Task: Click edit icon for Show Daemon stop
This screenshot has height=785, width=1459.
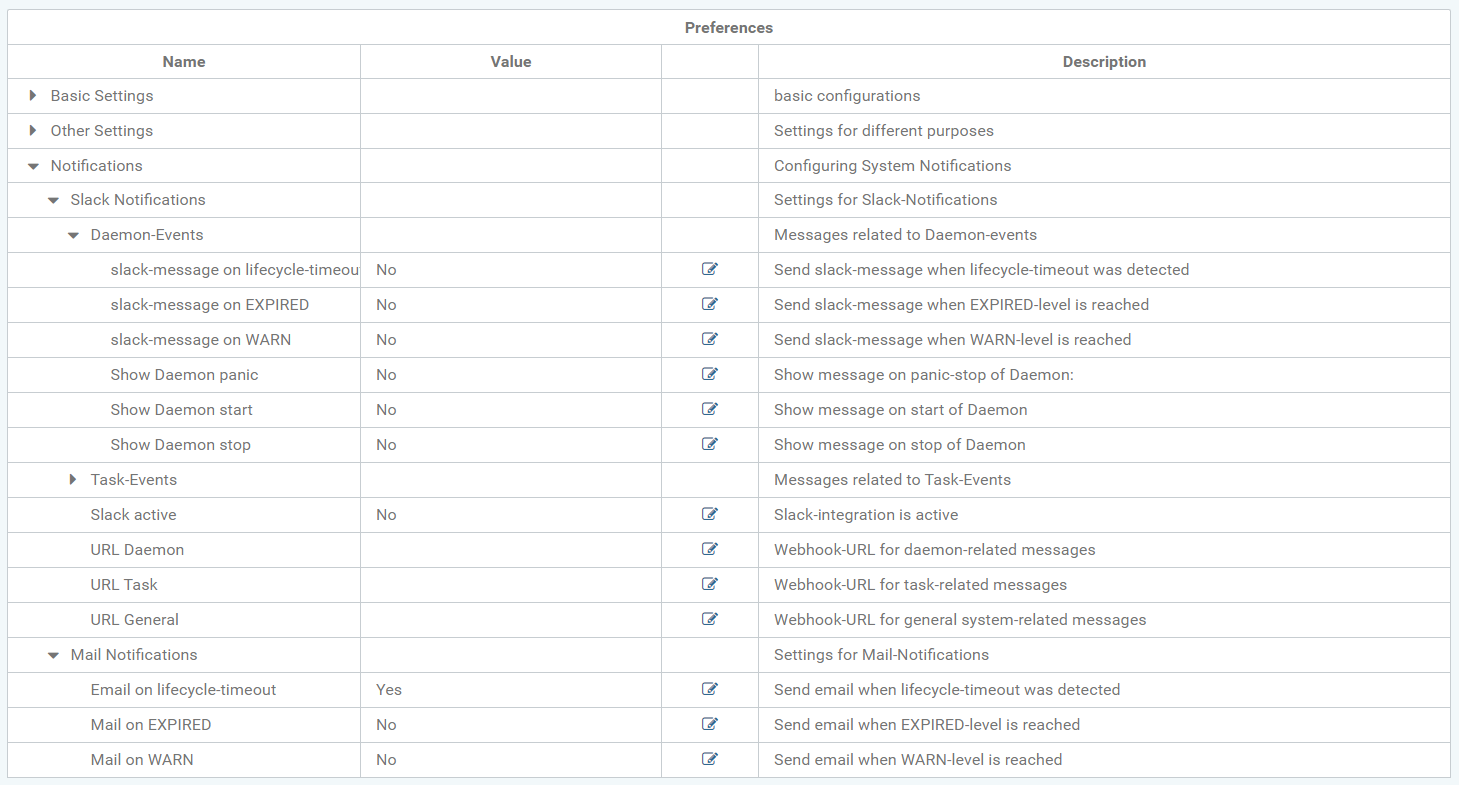Action: [710, 444]
